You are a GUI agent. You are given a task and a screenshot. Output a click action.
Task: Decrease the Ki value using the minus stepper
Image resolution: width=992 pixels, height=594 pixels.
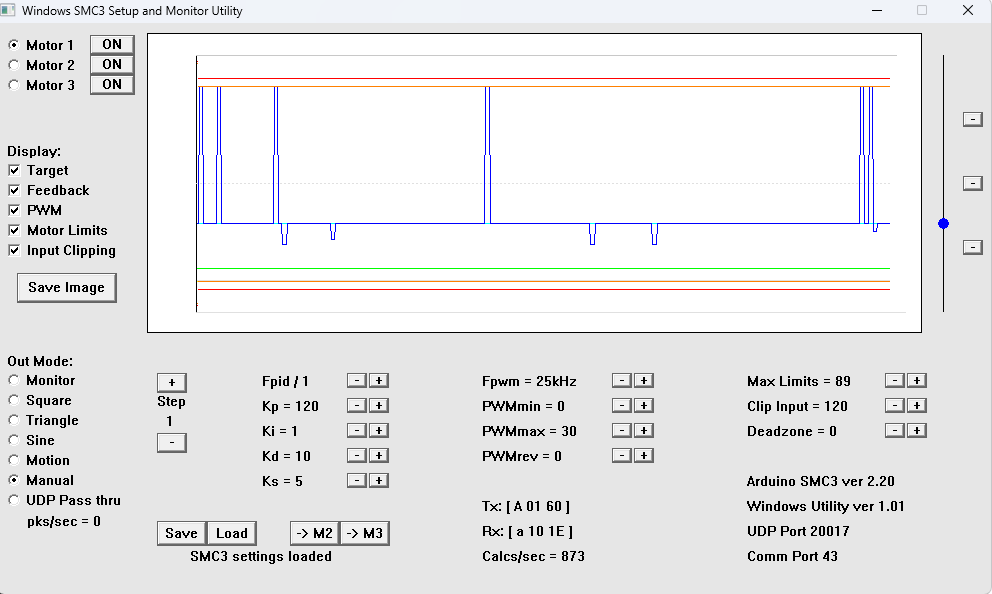tap(356, 430)
